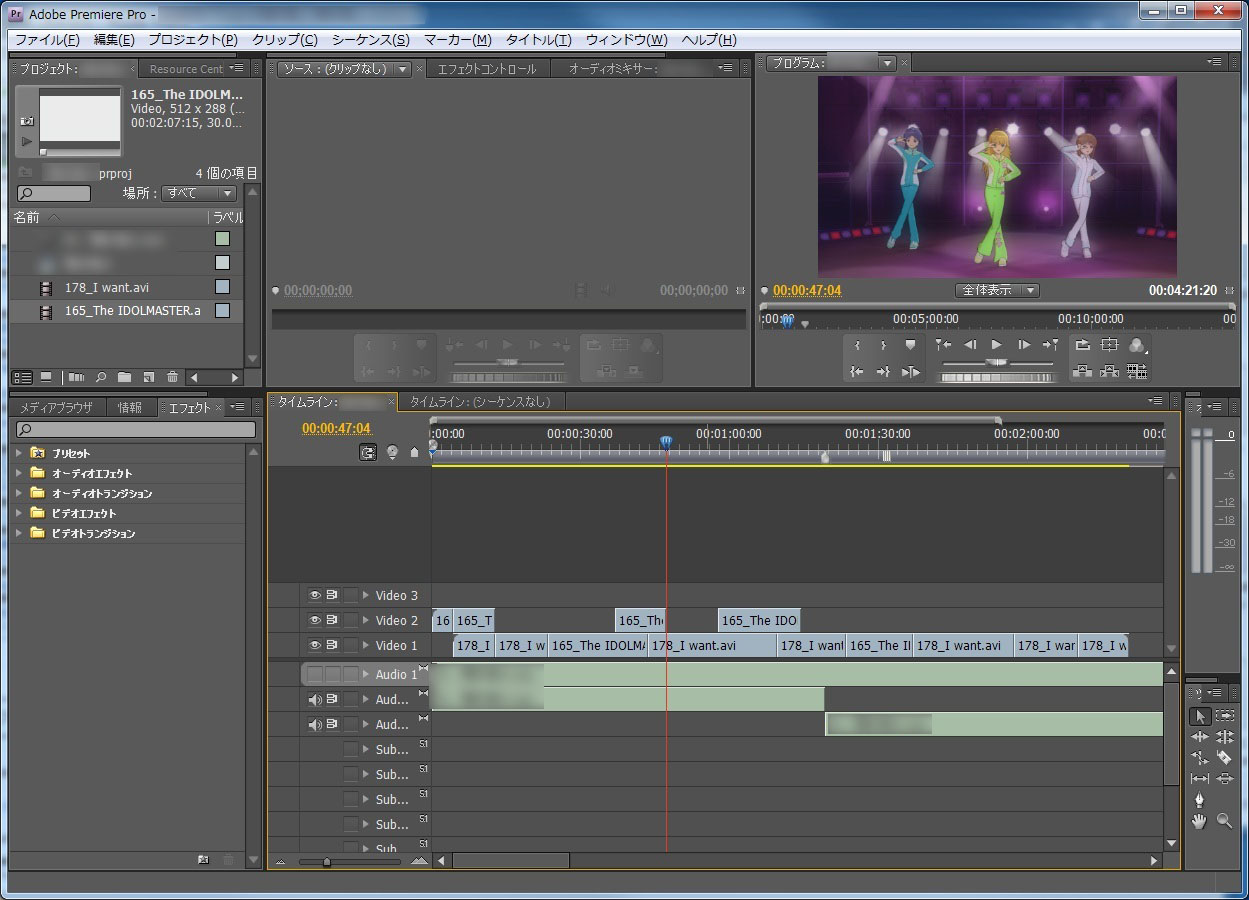The height and width of the screenshot is (900, 1249).
Task: Mute second audio track speaker icon
Action: point(315,699)
